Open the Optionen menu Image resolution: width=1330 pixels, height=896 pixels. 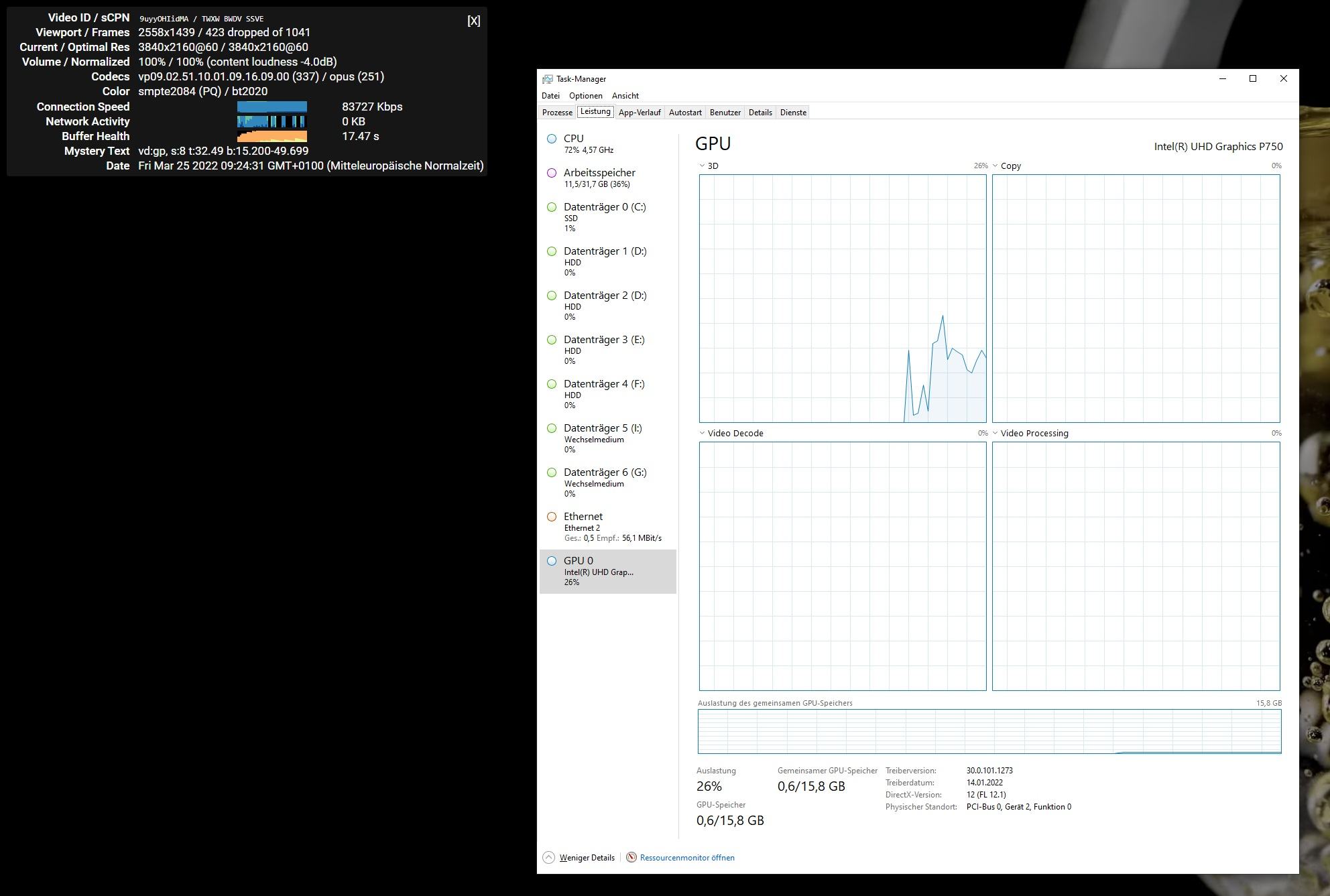click(586, 96)
